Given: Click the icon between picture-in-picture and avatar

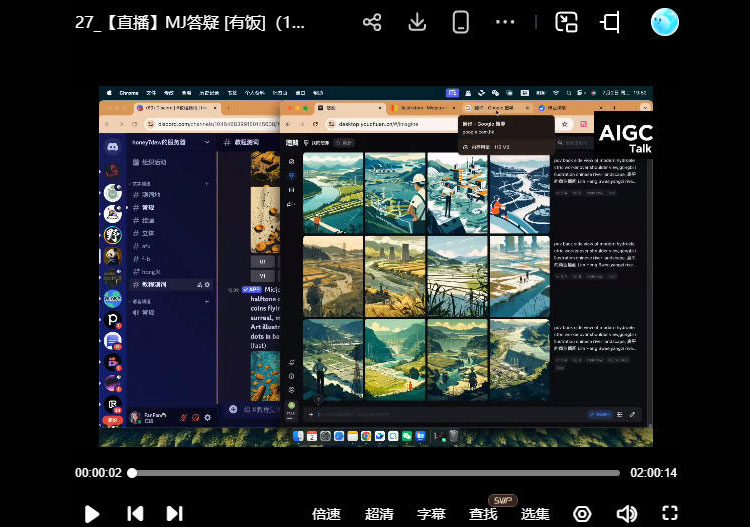Looking at the screenshot, I should [610, 22].
